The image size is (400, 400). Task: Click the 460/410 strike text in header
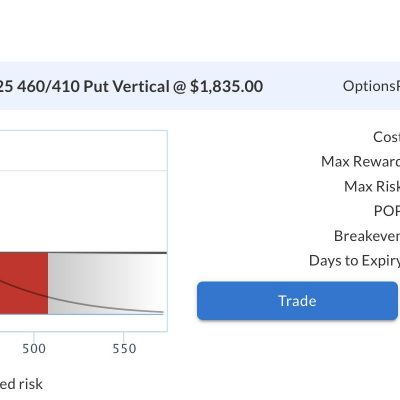click(48, 87)
